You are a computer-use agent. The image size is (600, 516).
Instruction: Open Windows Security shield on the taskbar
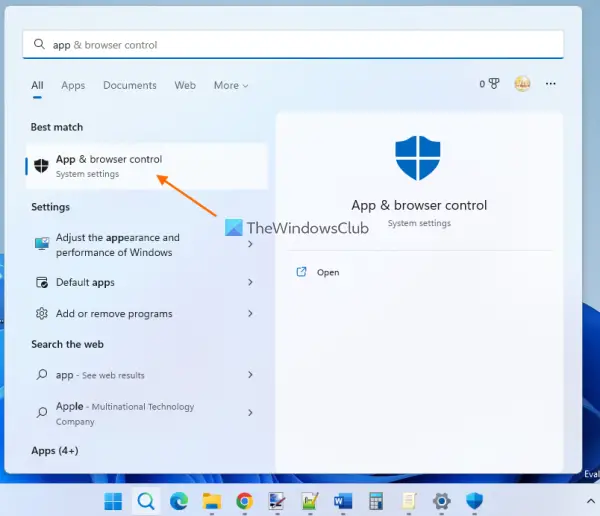(474, 501)
